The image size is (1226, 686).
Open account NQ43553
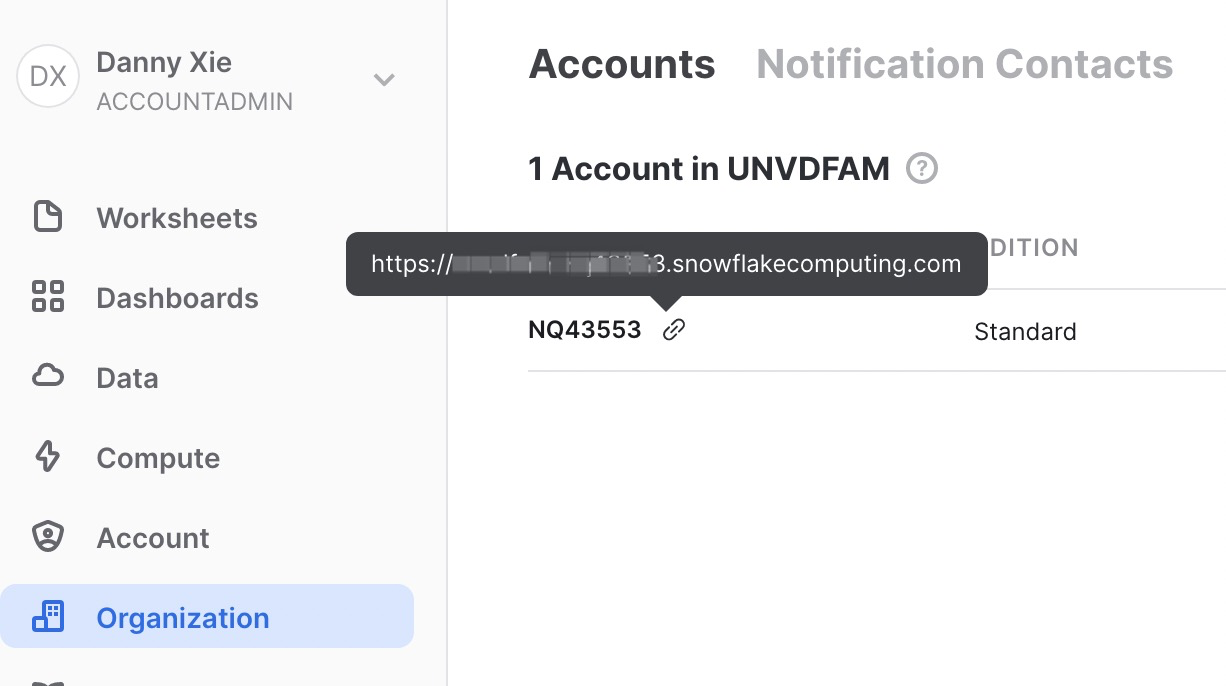pyautogui.click(x=584, y=329)
